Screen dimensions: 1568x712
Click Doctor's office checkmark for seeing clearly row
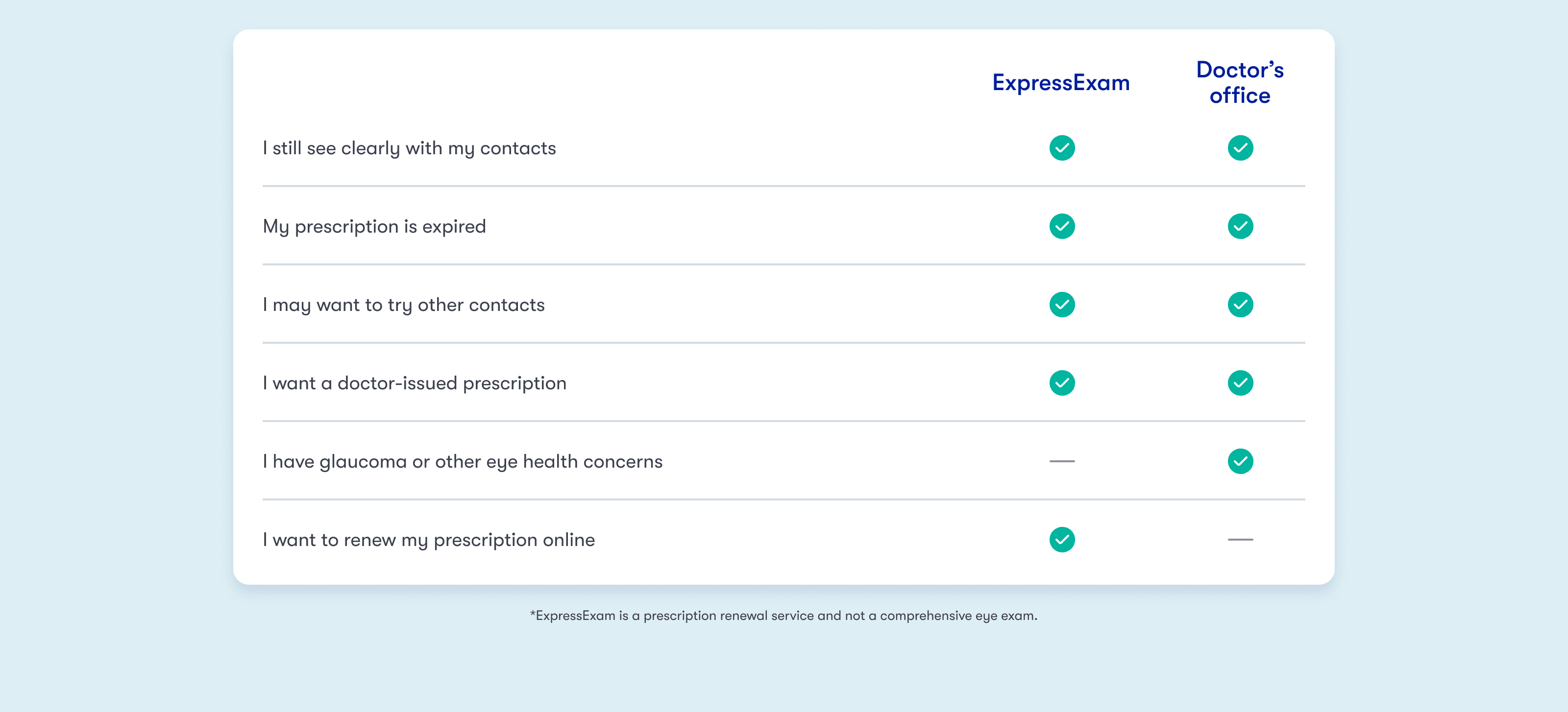click(1240, 148)
